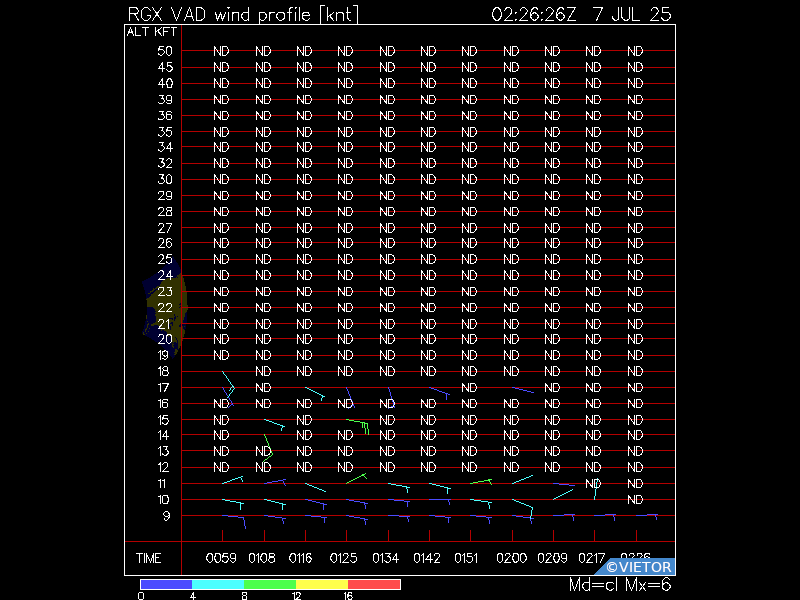The width and height of the screenshot is (800, 600).
Task: Select the 0200 time label
Action: tap(511, 558)
